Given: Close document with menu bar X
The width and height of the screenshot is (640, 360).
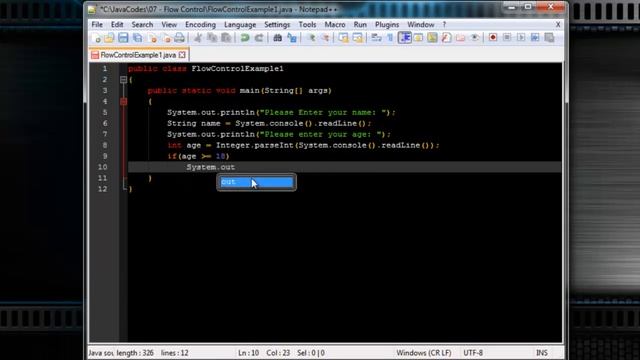Looking at the screenshot, I should coord(558,24).
